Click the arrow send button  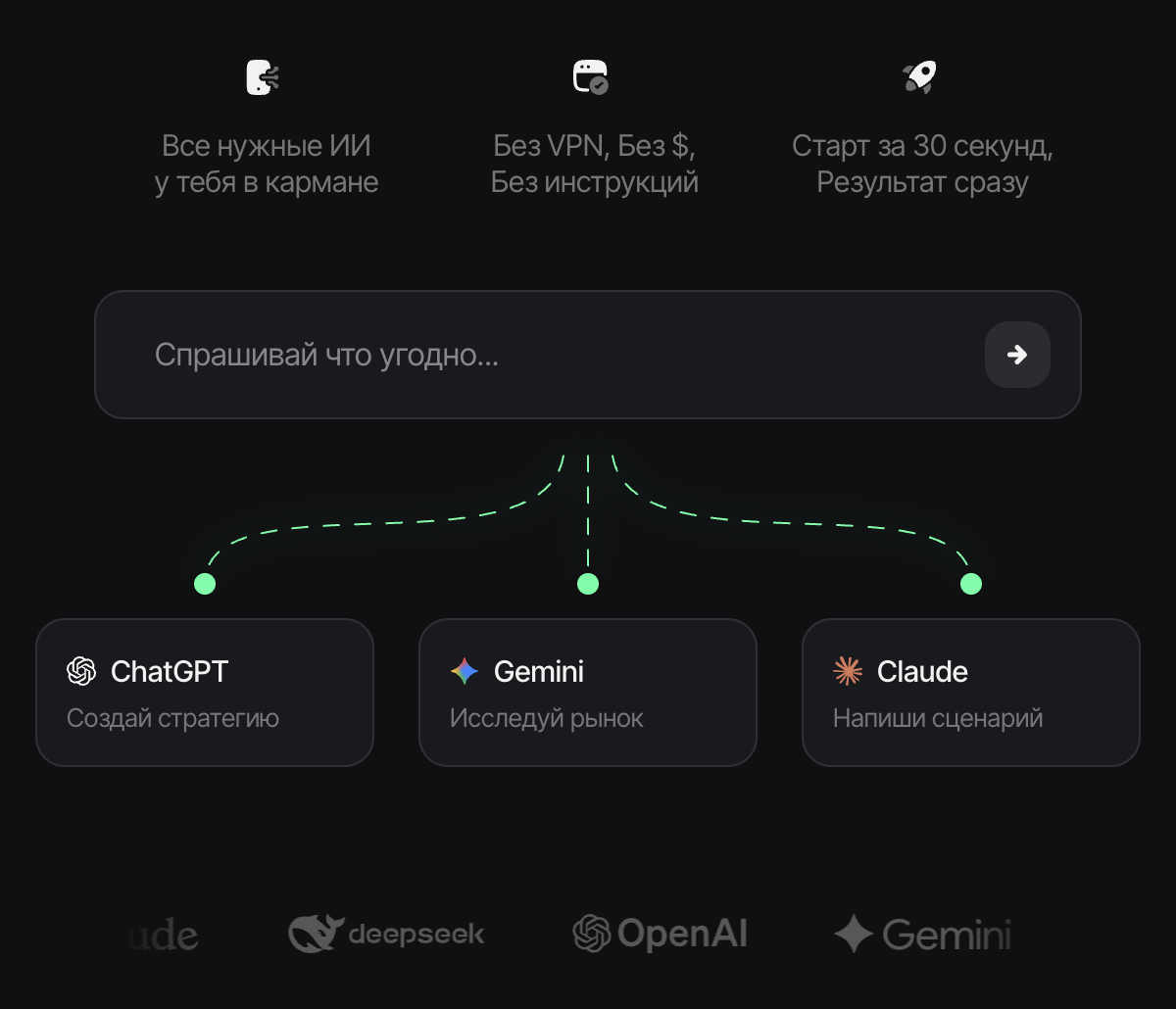coord(1017,355)
